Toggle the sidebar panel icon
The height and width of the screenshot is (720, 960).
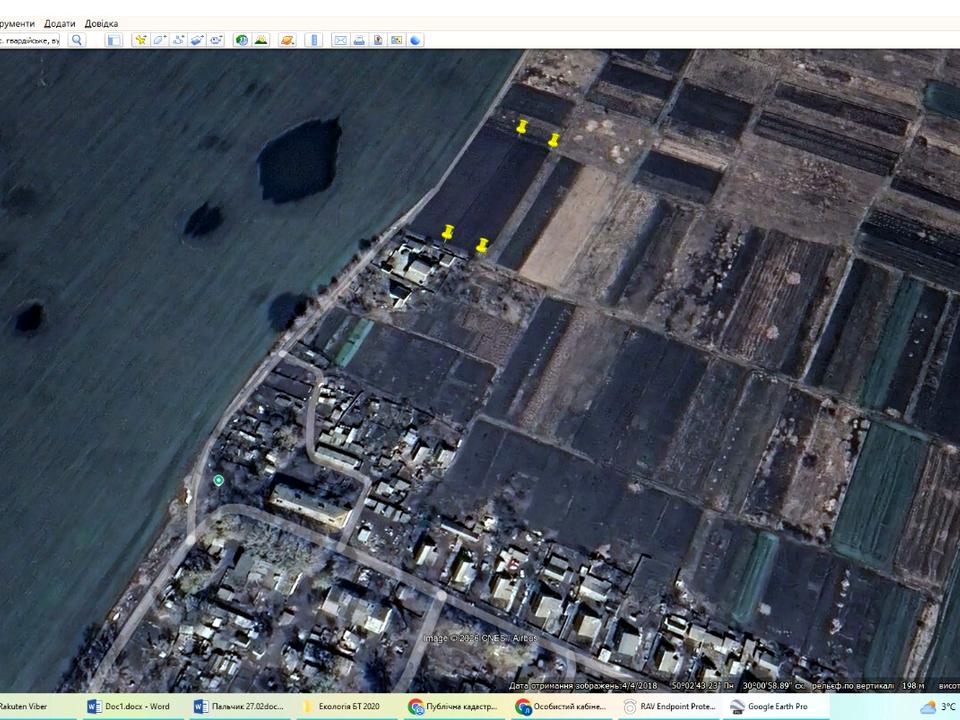coord(114,40)
